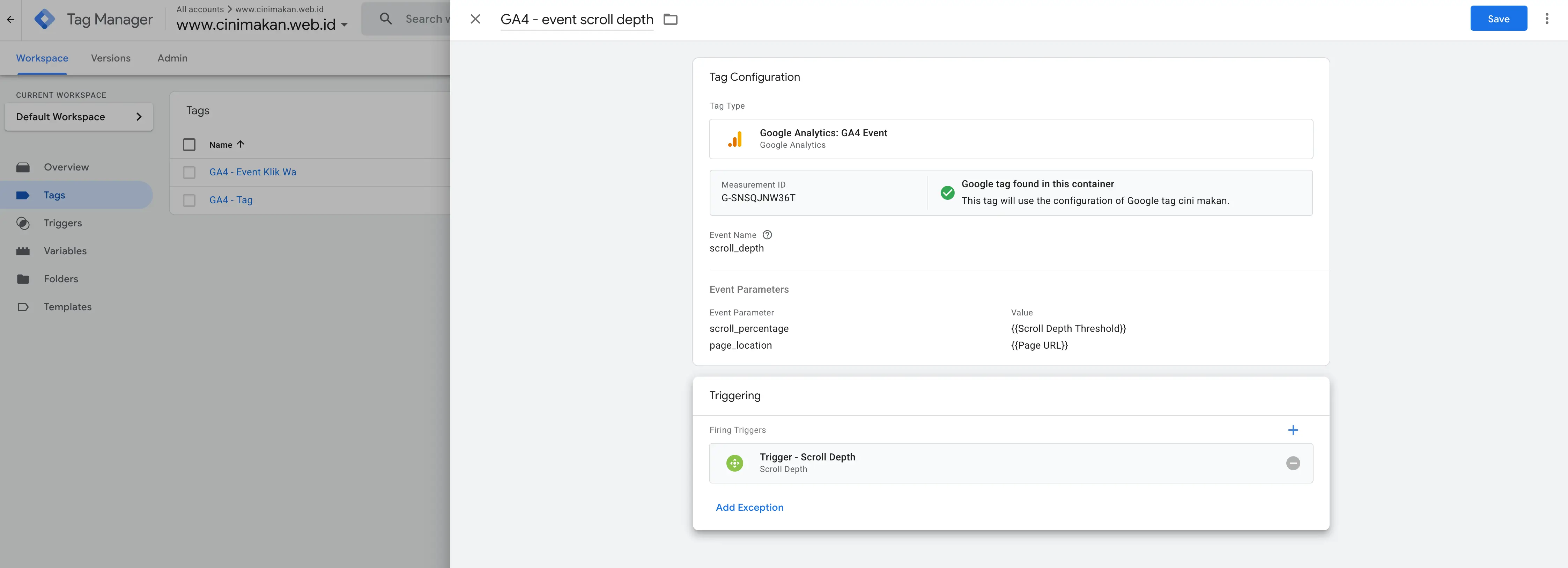
Task: Remove Trigger - Scroll Depth with minus icon
Action: pos(1293,463)
